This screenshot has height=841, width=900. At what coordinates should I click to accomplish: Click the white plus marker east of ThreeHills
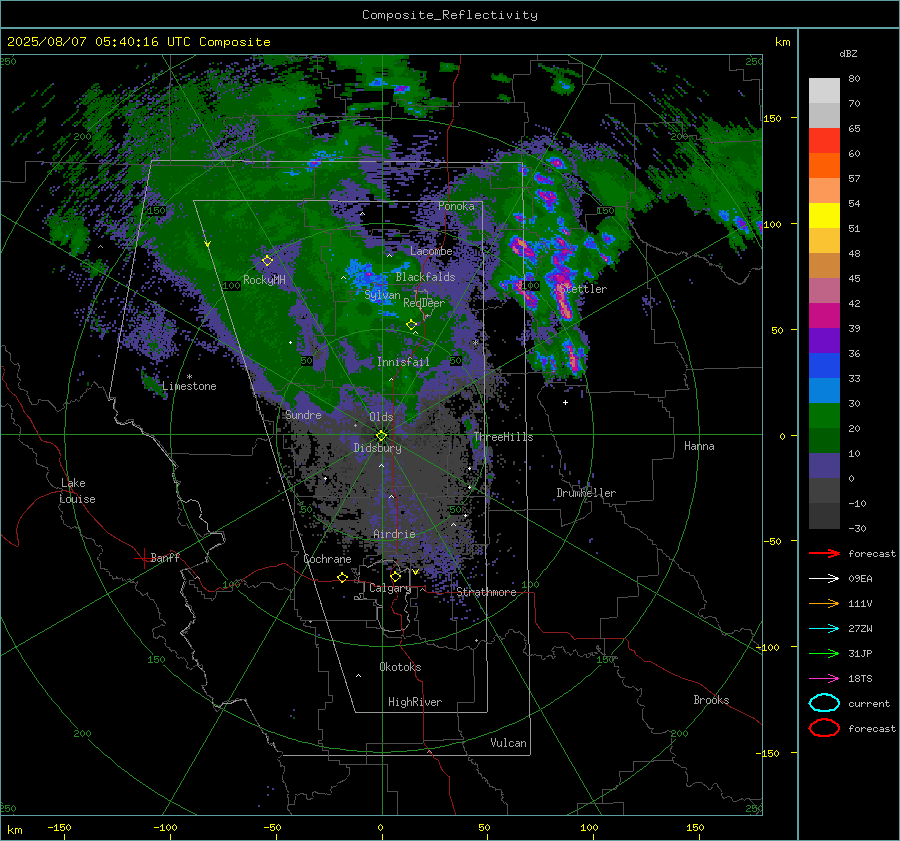(x=565, y=402)
